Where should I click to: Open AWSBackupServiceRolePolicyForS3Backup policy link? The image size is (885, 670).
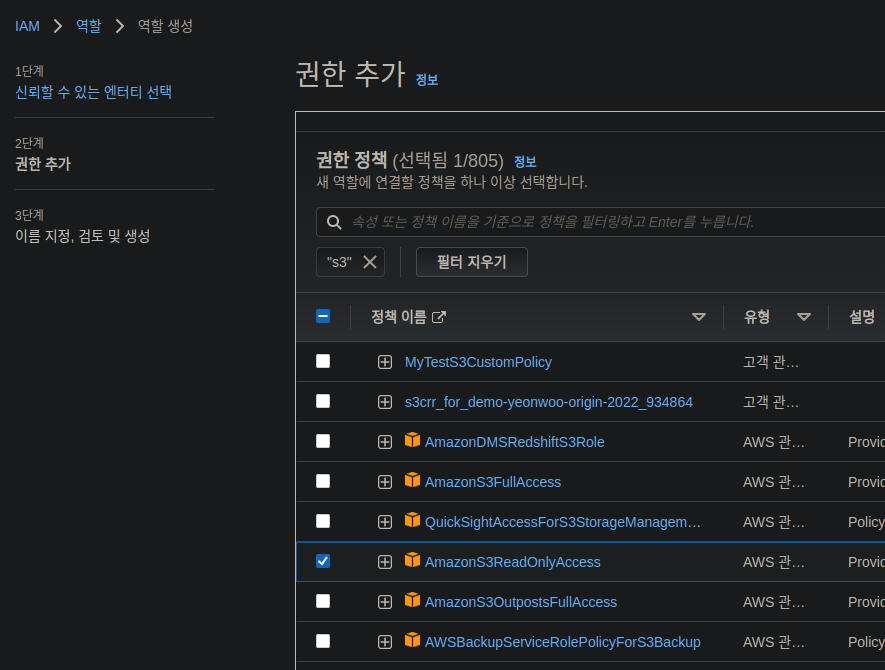562,643
